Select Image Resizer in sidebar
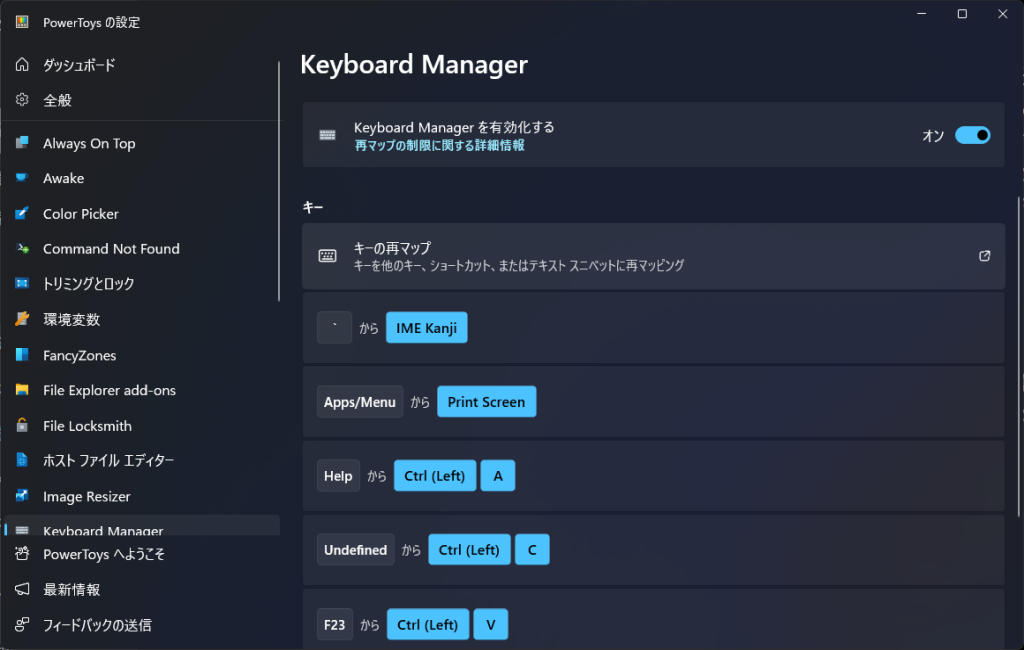Screen dimensions: 1024x650 coord(142,496)
